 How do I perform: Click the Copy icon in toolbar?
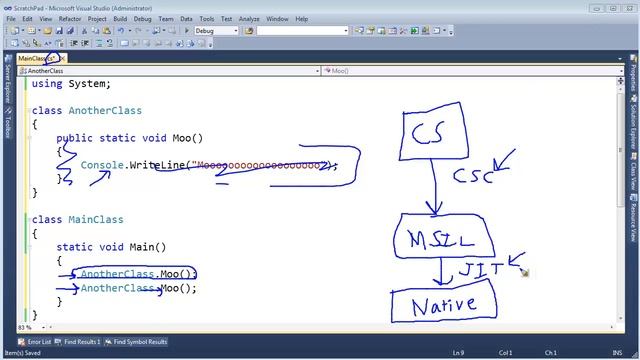pyautogui.click(x=96, y=31)
